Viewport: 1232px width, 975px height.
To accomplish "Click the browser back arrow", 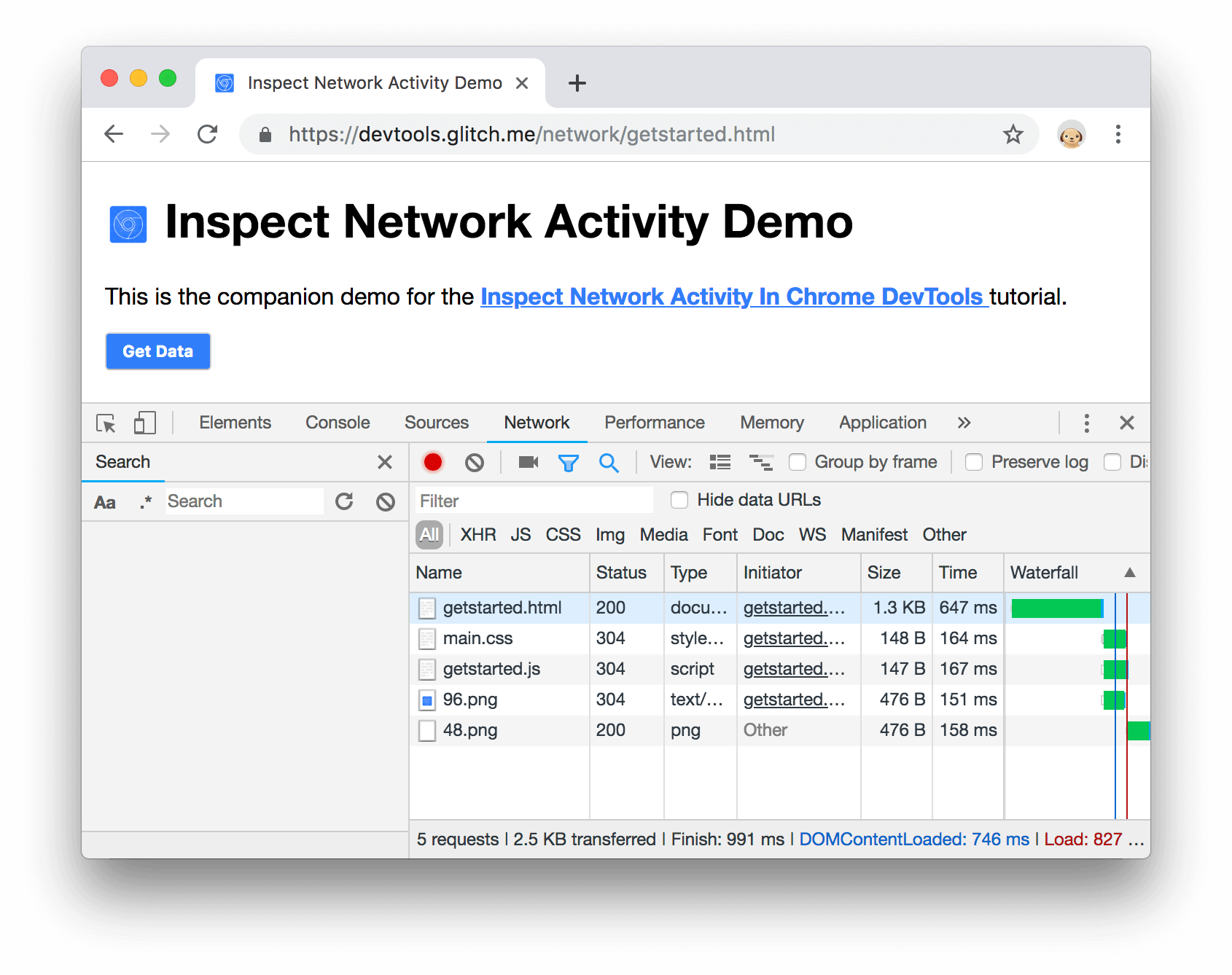I will 114,134.
